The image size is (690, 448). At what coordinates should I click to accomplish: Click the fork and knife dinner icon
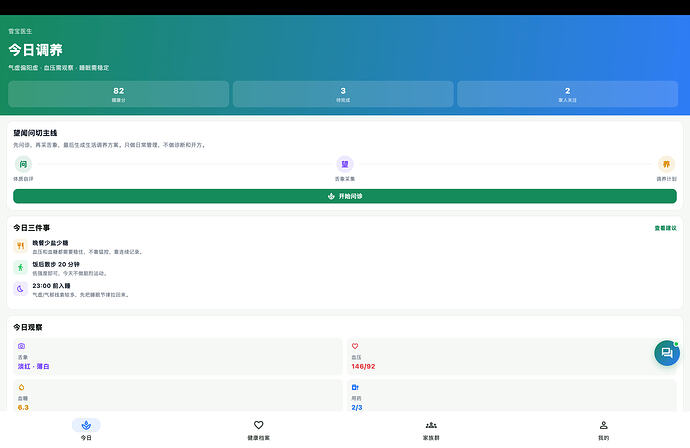(x=21, y=246)
